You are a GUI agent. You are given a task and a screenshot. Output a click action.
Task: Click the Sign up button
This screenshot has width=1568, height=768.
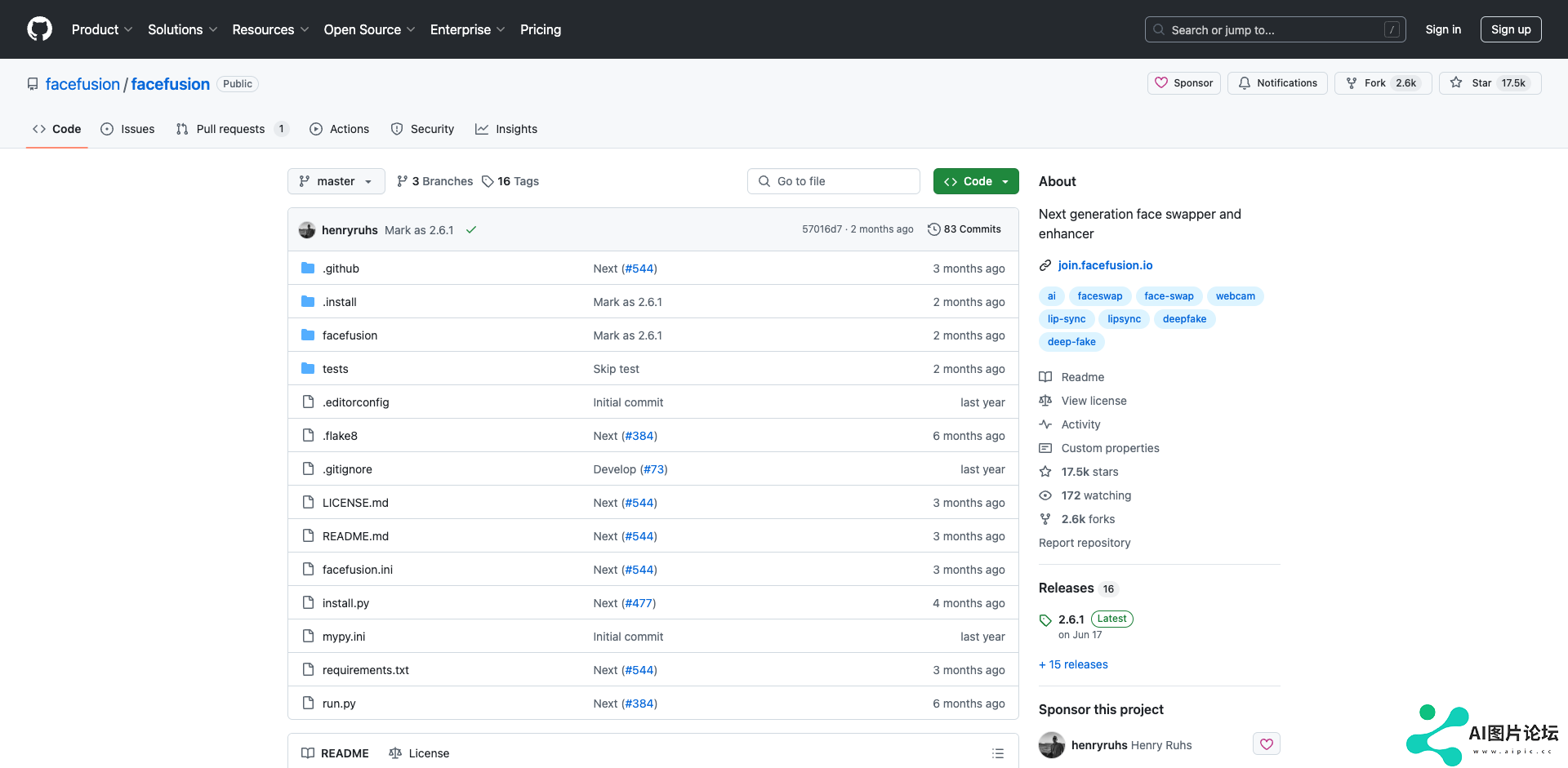tap(1511, 29)
